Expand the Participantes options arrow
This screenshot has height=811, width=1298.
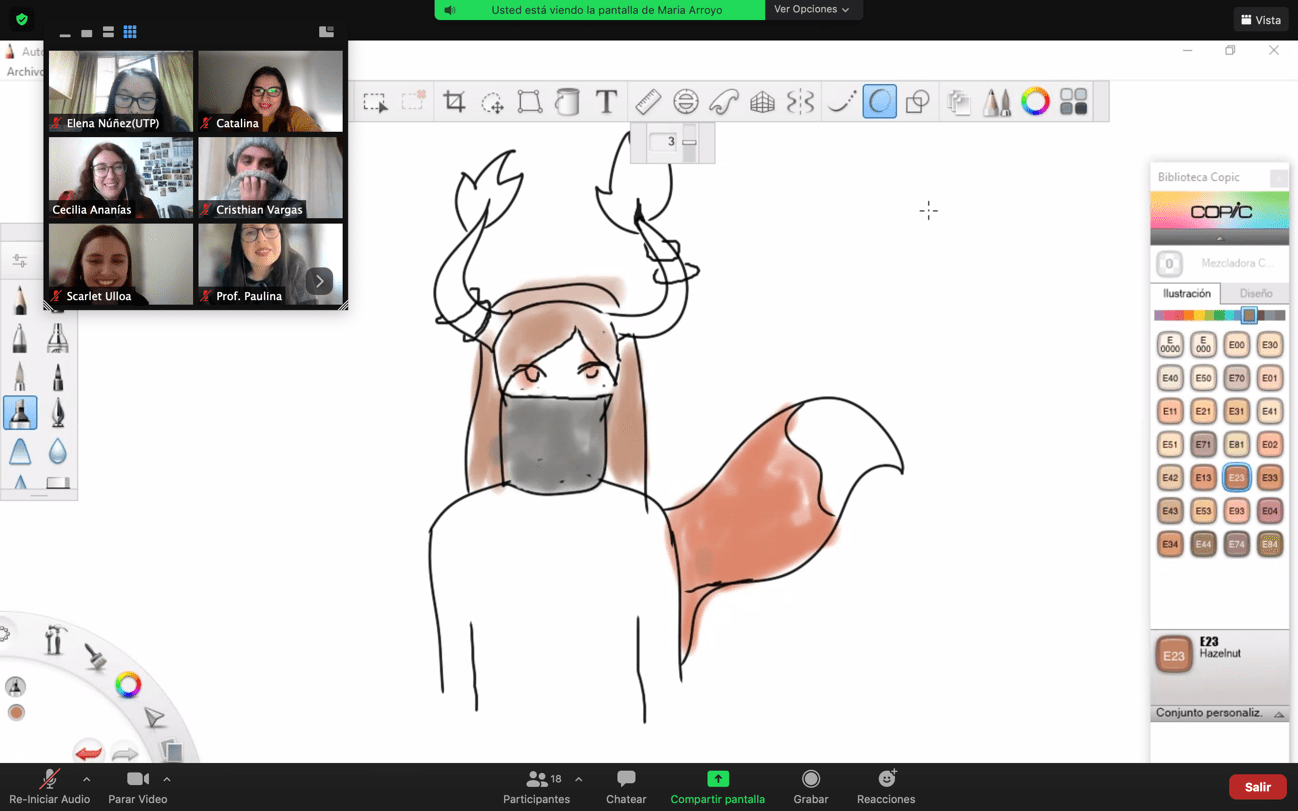(x=579, y=779)
